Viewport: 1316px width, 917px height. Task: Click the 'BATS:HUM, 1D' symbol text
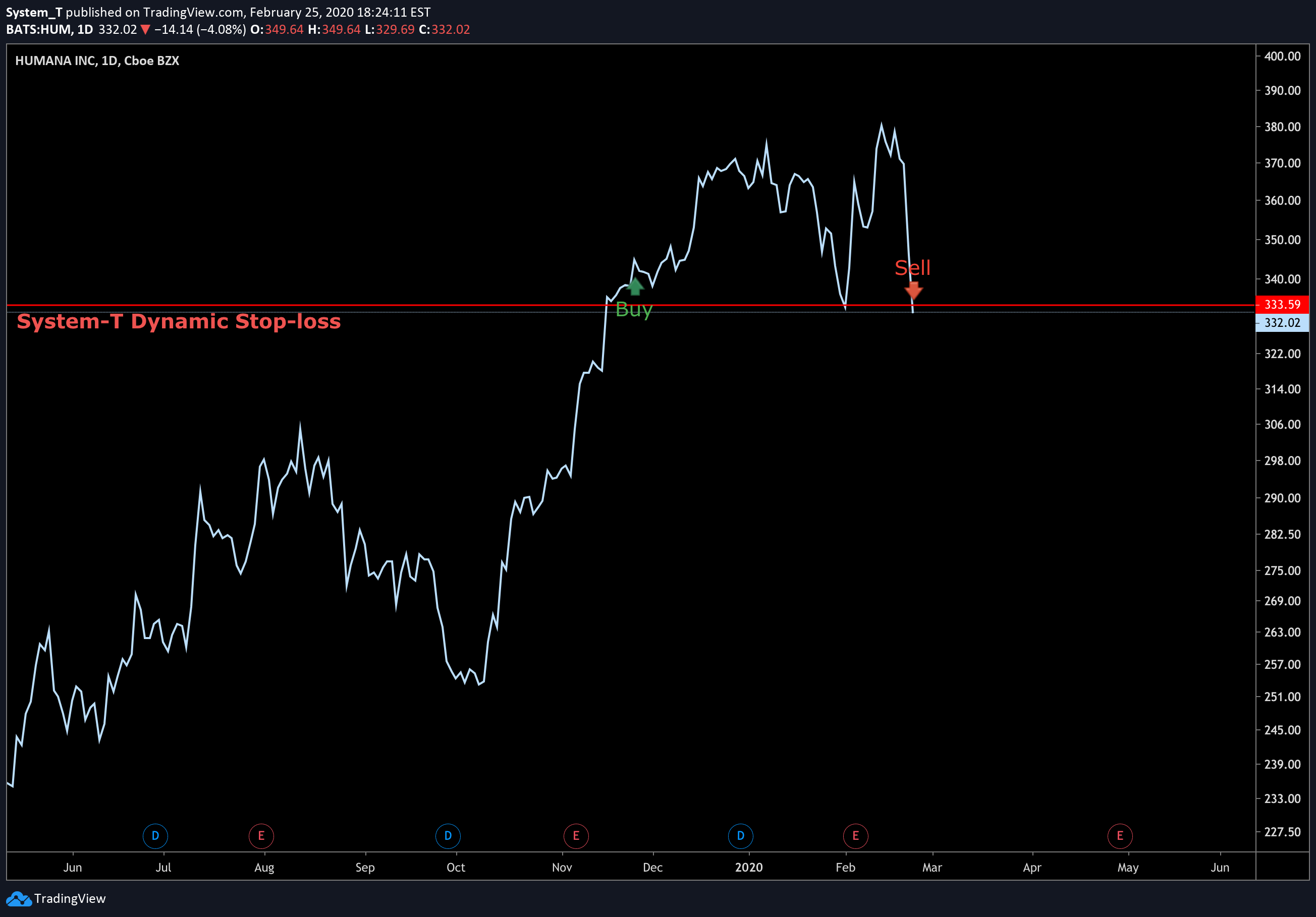[x=49, y=30]
